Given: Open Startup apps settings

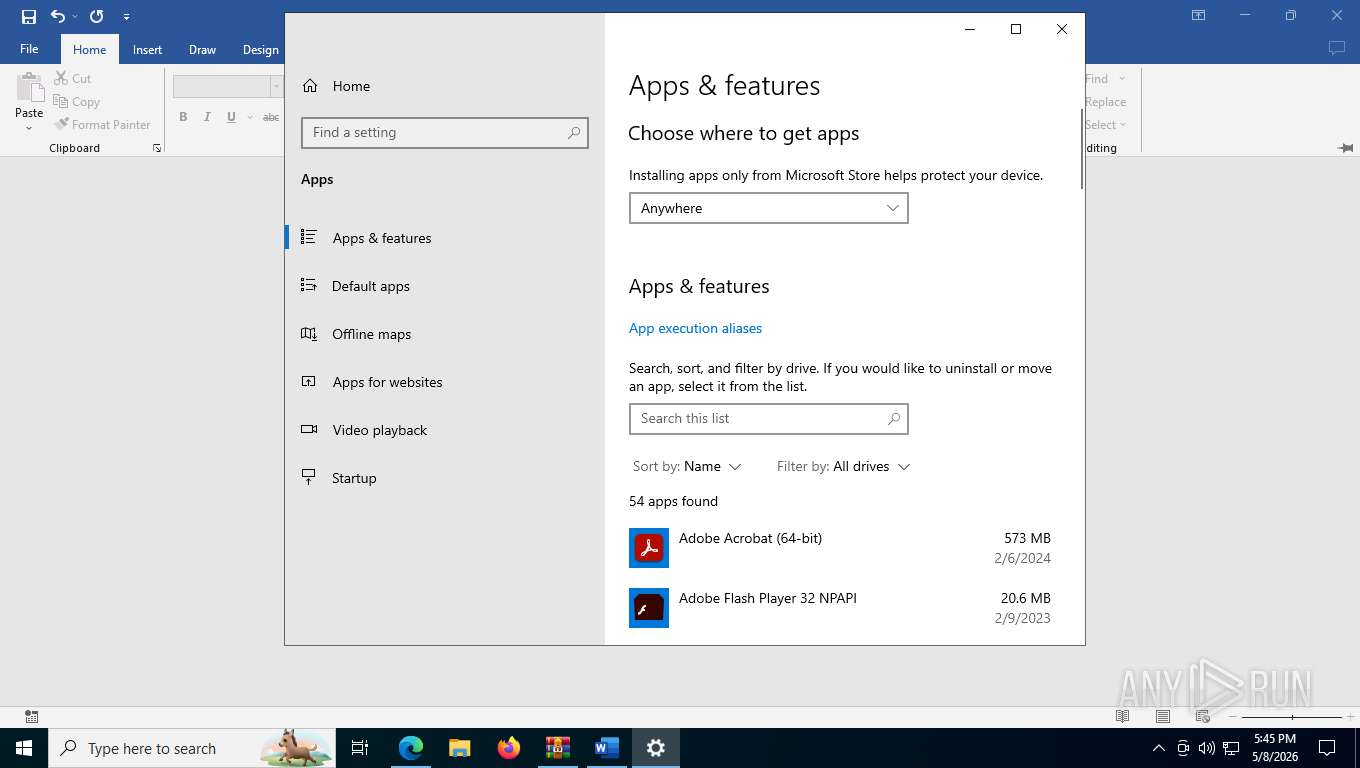Looking at the screenshot, I should 445,478.
